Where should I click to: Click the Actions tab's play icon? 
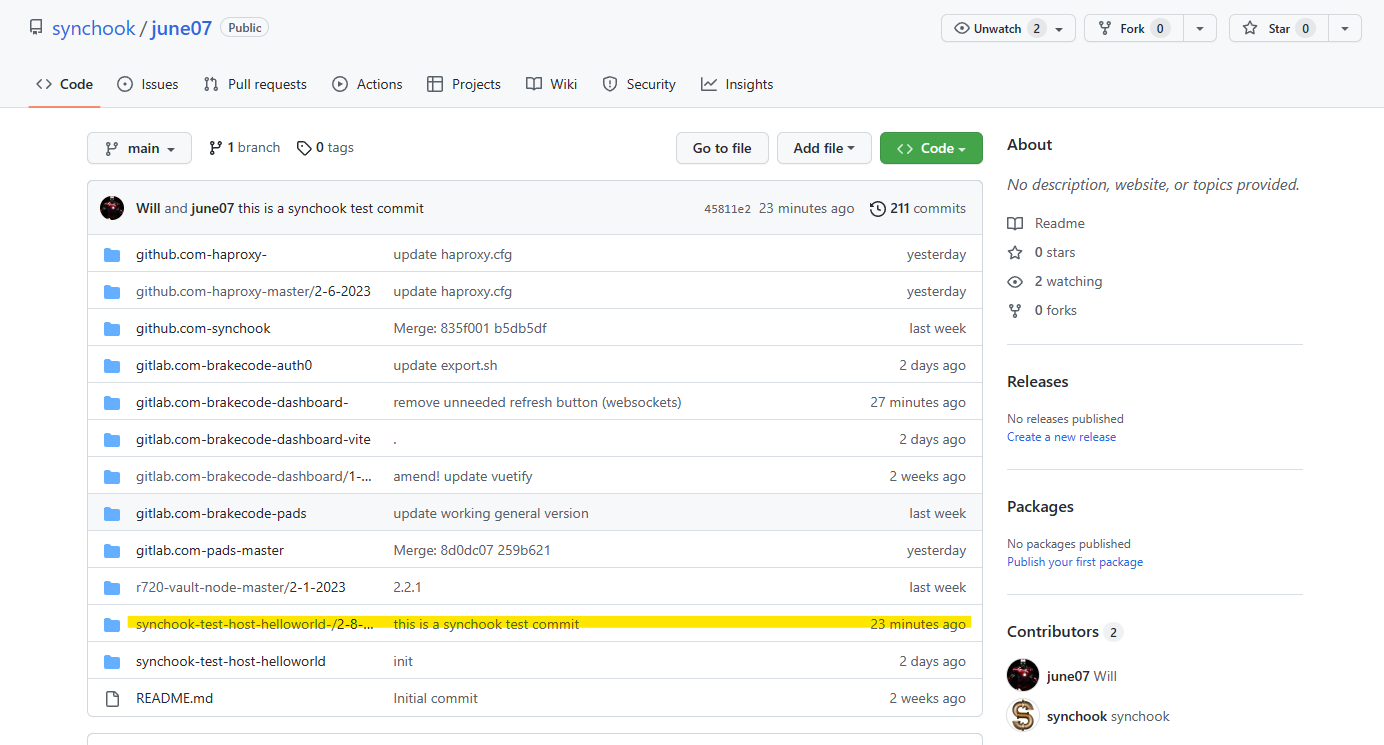pyautogui.click(x=339, y=84)
